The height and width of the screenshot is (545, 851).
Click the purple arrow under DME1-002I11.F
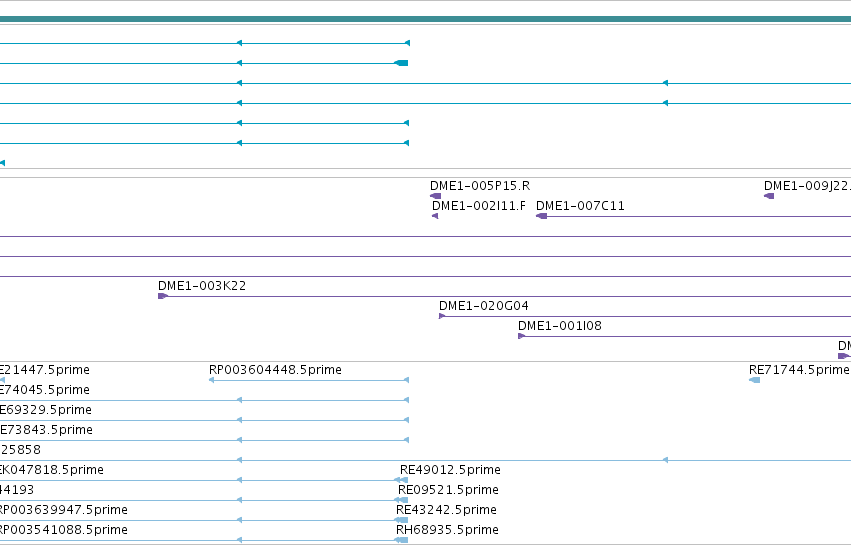coord(435,216)
